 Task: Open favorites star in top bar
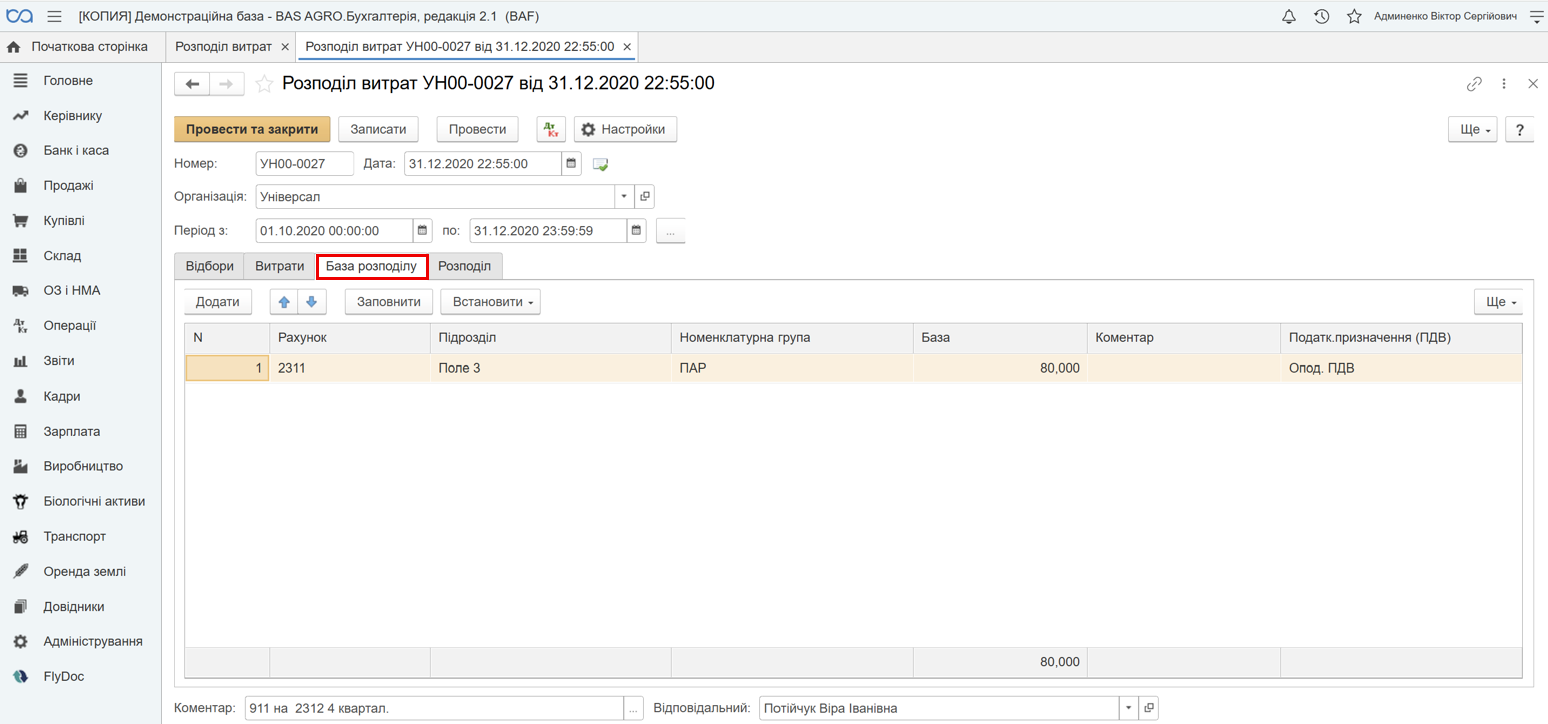click(x=1354, y=16)
